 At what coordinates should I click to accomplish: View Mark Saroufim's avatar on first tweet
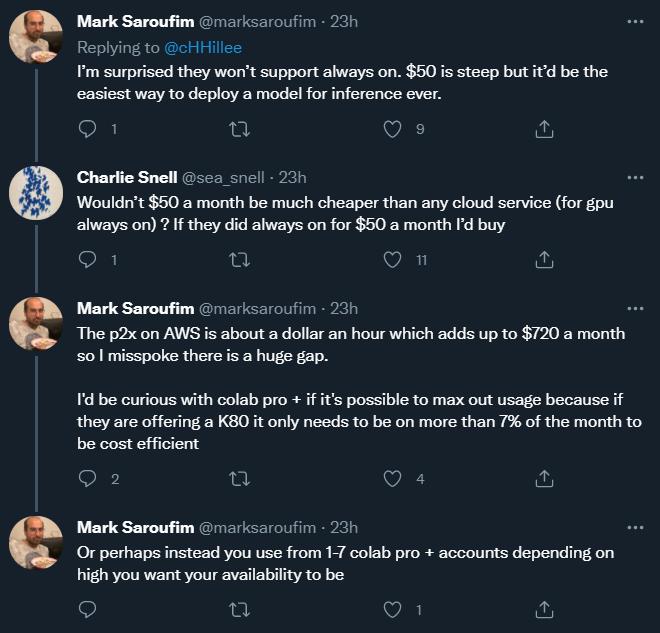point(36,37)
